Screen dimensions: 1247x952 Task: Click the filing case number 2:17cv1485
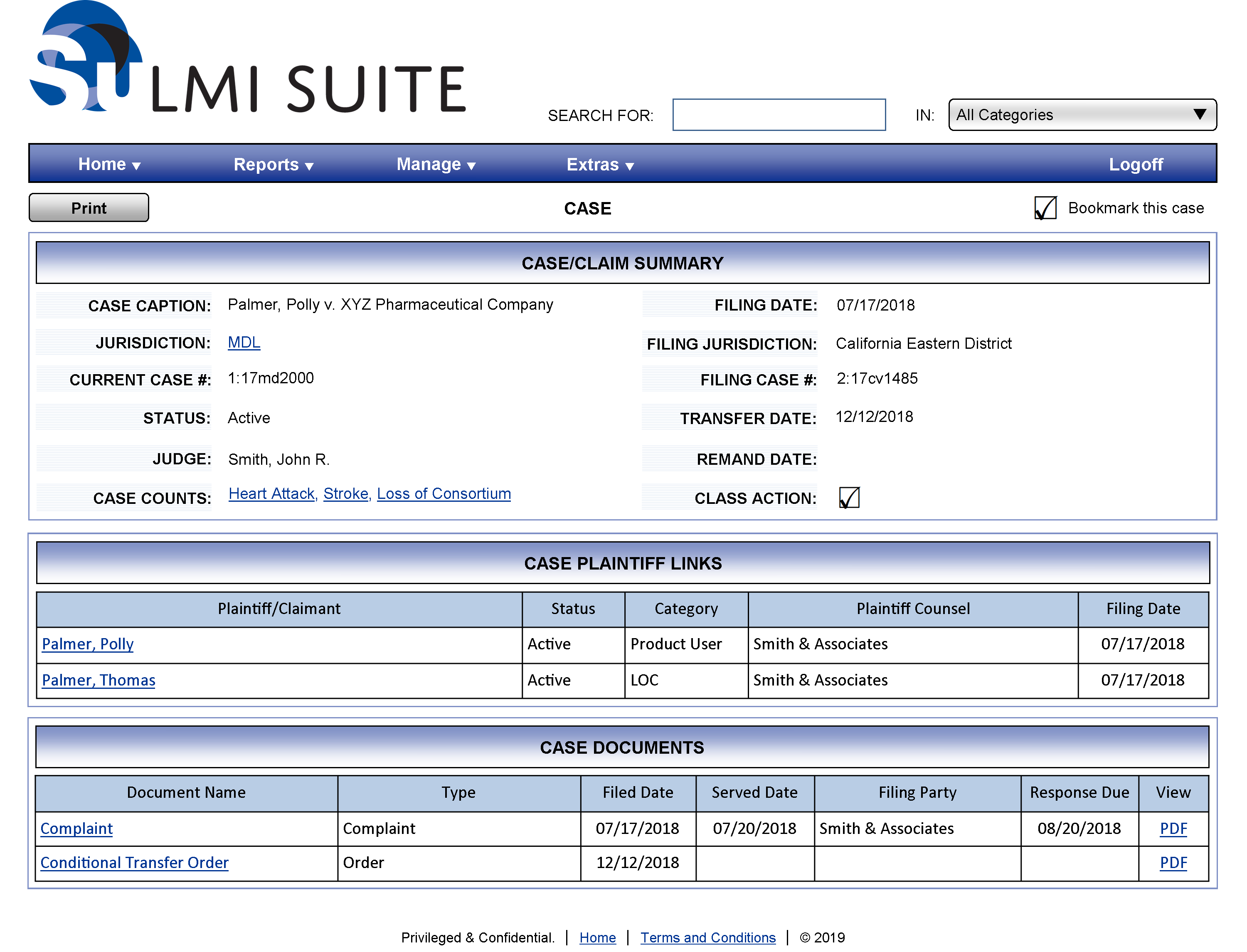point(877,378)
